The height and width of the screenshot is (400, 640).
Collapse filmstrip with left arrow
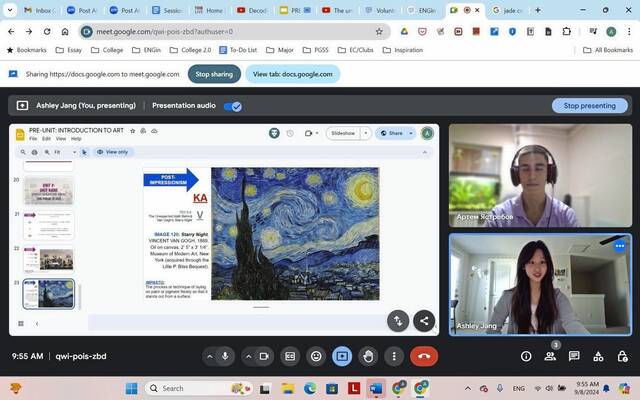coord(37,323)
